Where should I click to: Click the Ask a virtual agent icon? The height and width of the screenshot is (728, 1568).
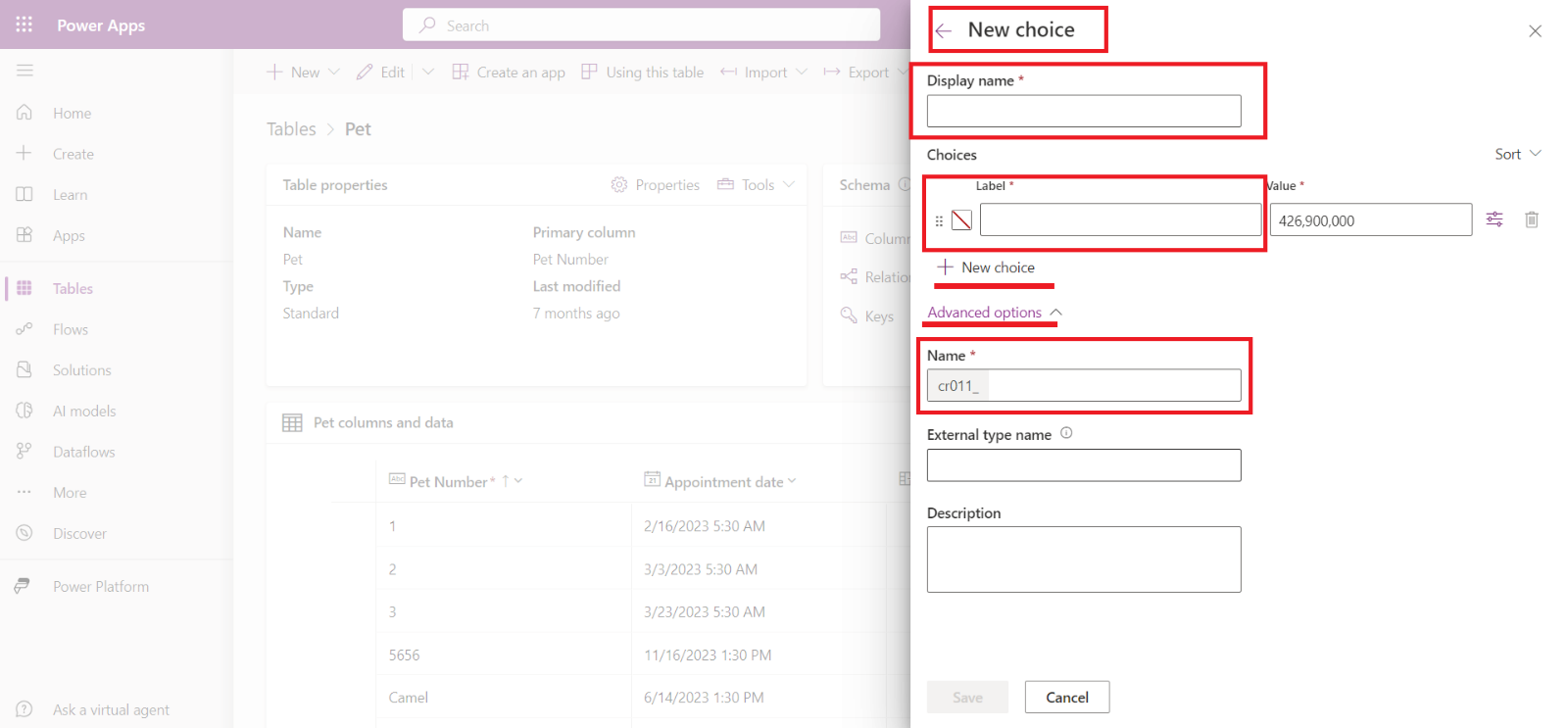(x=24, y=709)
